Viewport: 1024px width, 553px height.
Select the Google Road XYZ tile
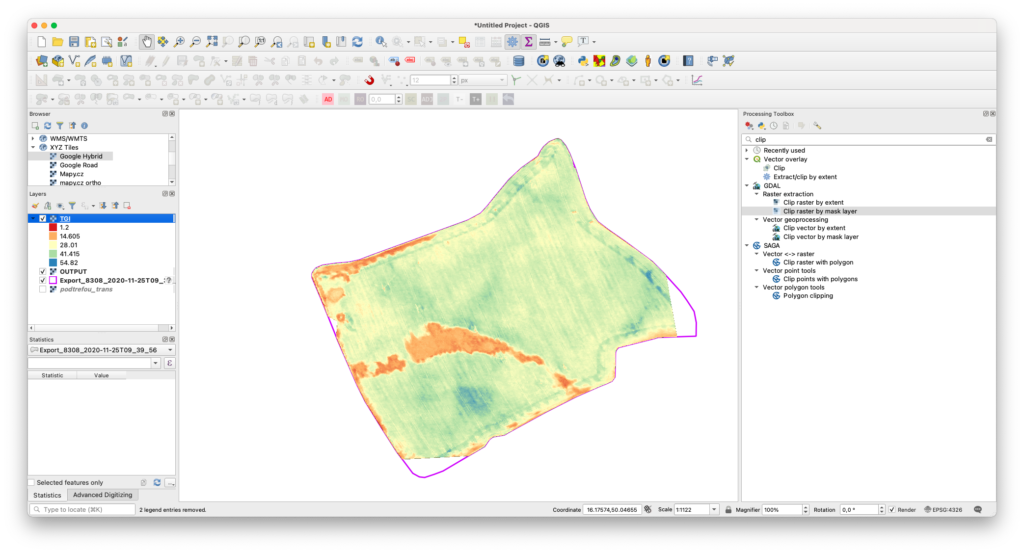click(77, 165)
